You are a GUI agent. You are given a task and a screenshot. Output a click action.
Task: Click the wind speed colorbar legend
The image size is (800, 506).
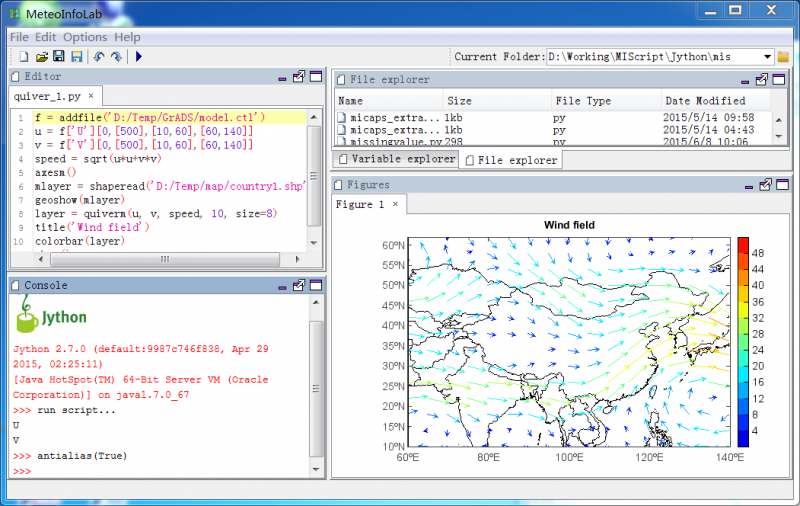tap(742, 341)
